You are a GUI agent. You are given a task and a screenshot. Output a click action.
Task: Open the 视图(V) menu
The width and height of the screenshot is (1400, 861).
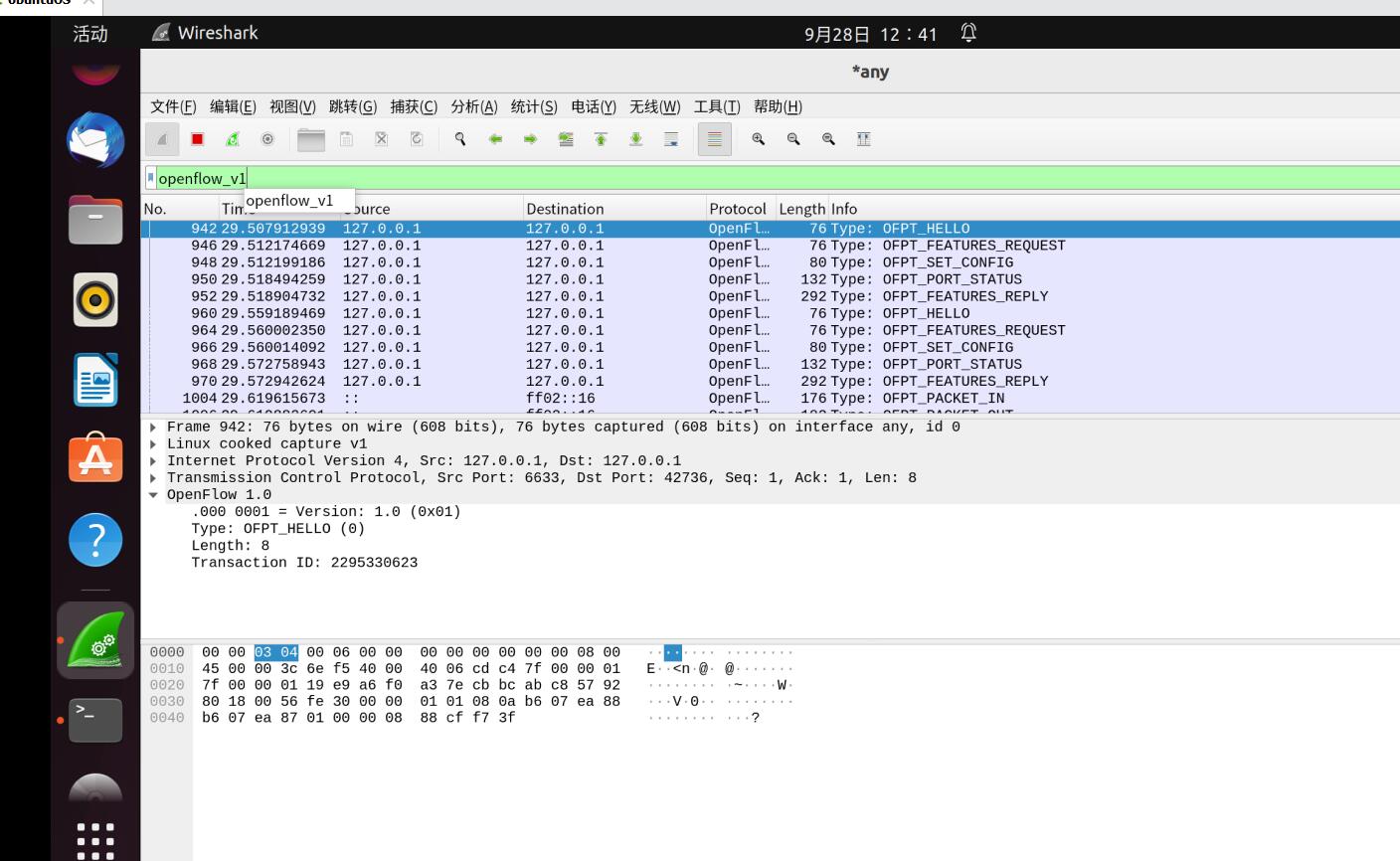[292, 106]
